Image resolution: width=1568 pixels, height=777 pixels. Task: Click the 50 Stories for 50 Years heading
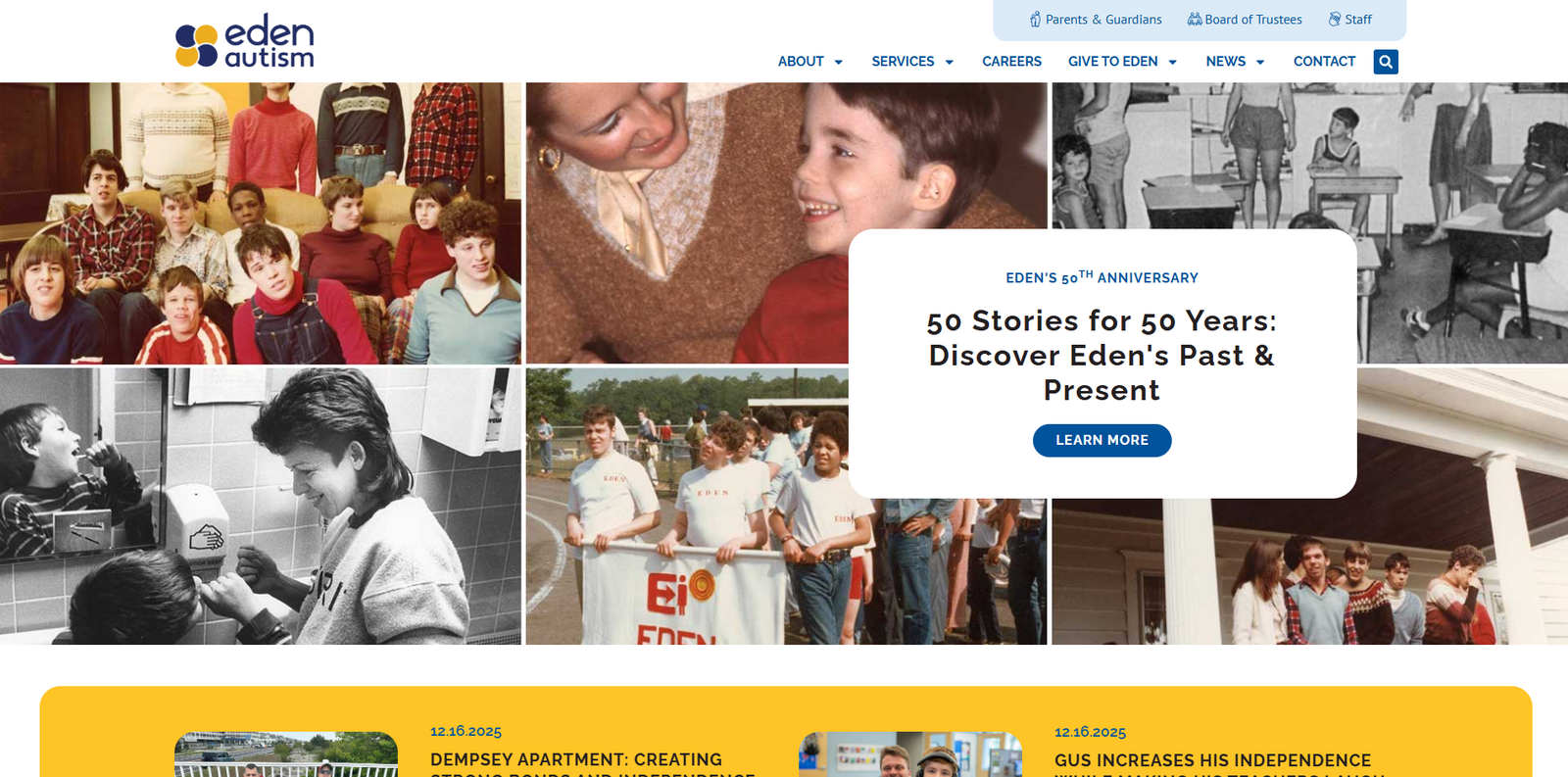(x=1102, y=356)
